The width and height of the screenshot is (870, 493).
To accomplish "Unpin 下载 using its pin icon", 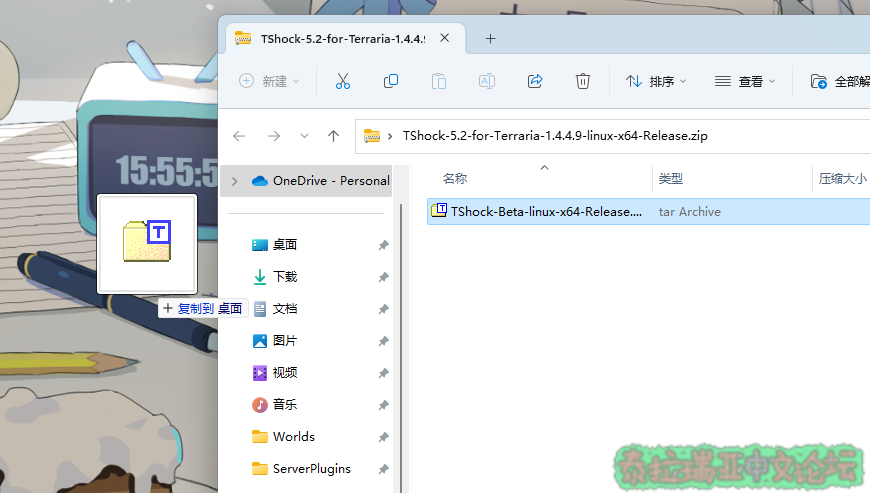I will (x=383, y=277).
